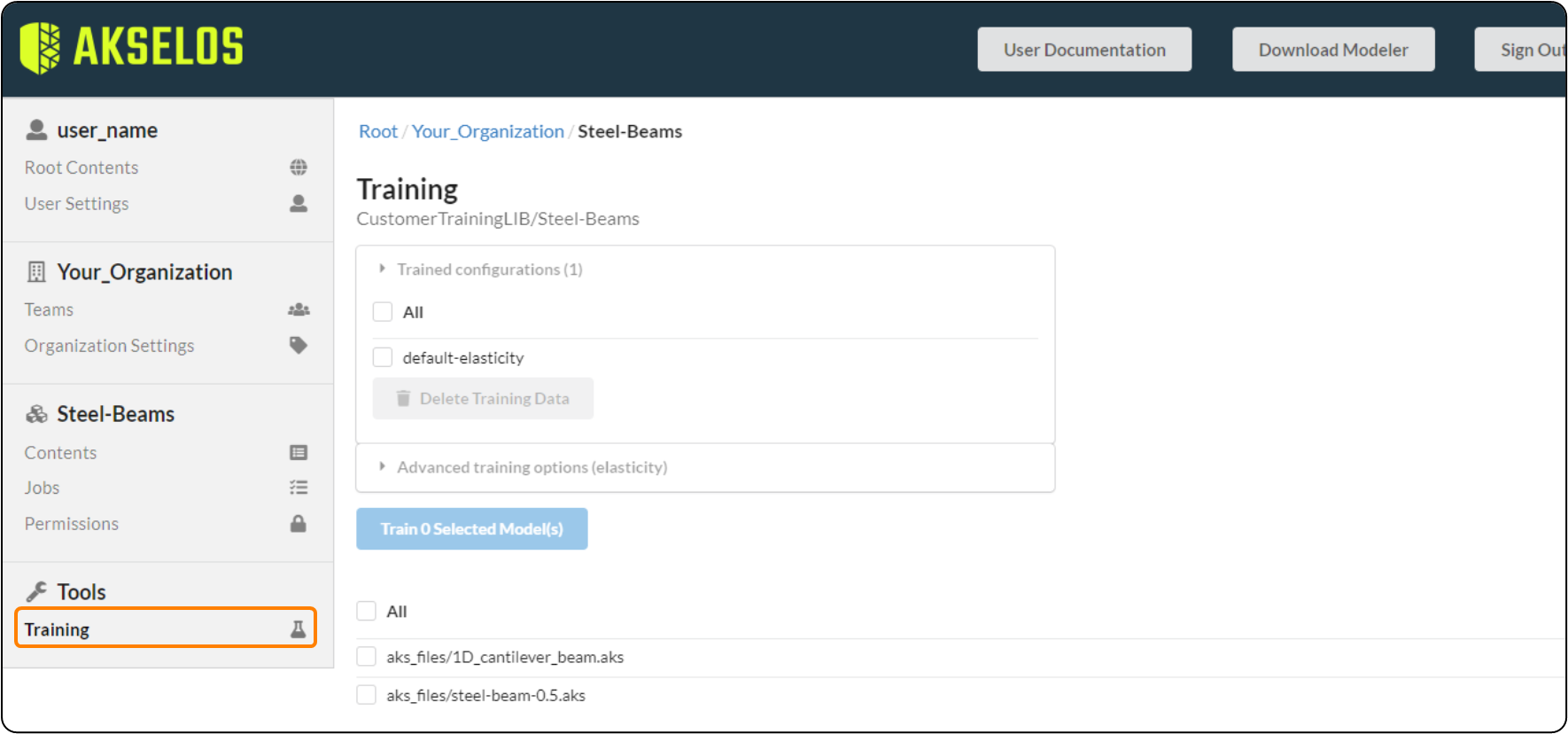Click the aks_files/steel-beam-0.5.aks filename
The width and height of the screenshot is (1568, 734).
point(486,696)
